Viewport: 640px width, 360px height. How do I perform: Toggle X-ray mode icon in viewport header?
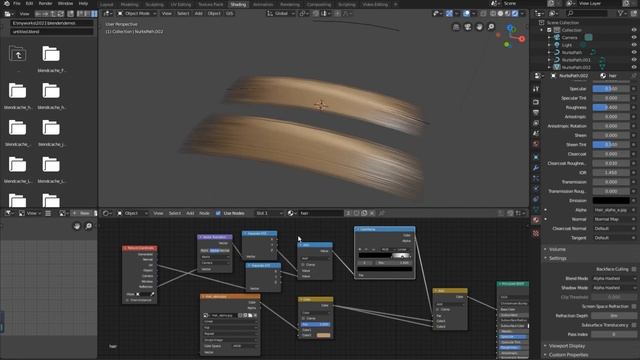[483, 13]
